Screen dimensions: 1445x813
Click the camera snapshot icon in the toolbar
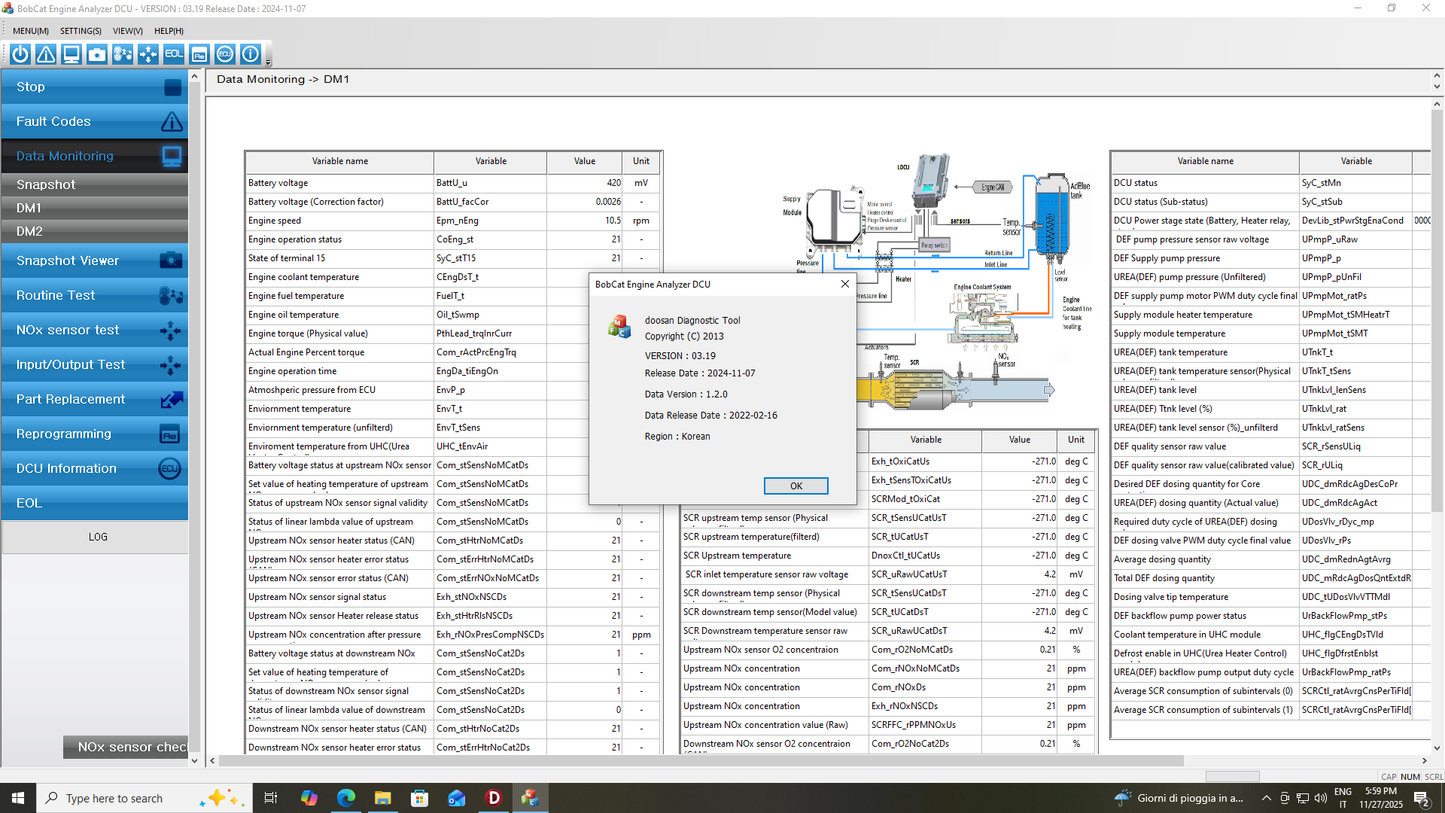point(97,55)
